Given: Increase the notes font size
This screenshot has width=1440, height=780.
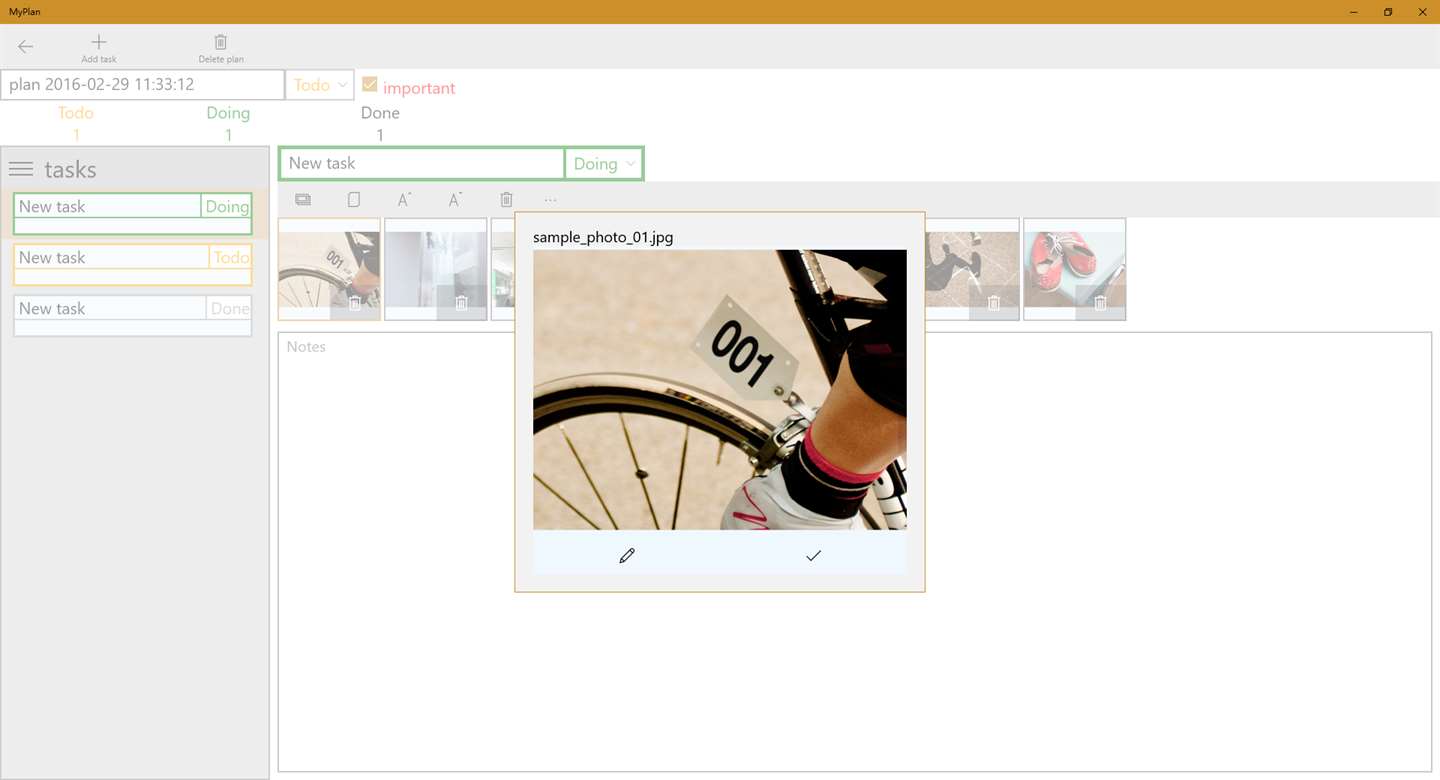Looking at the screenshot, I should pyautogui.click(x=404, y=200).
